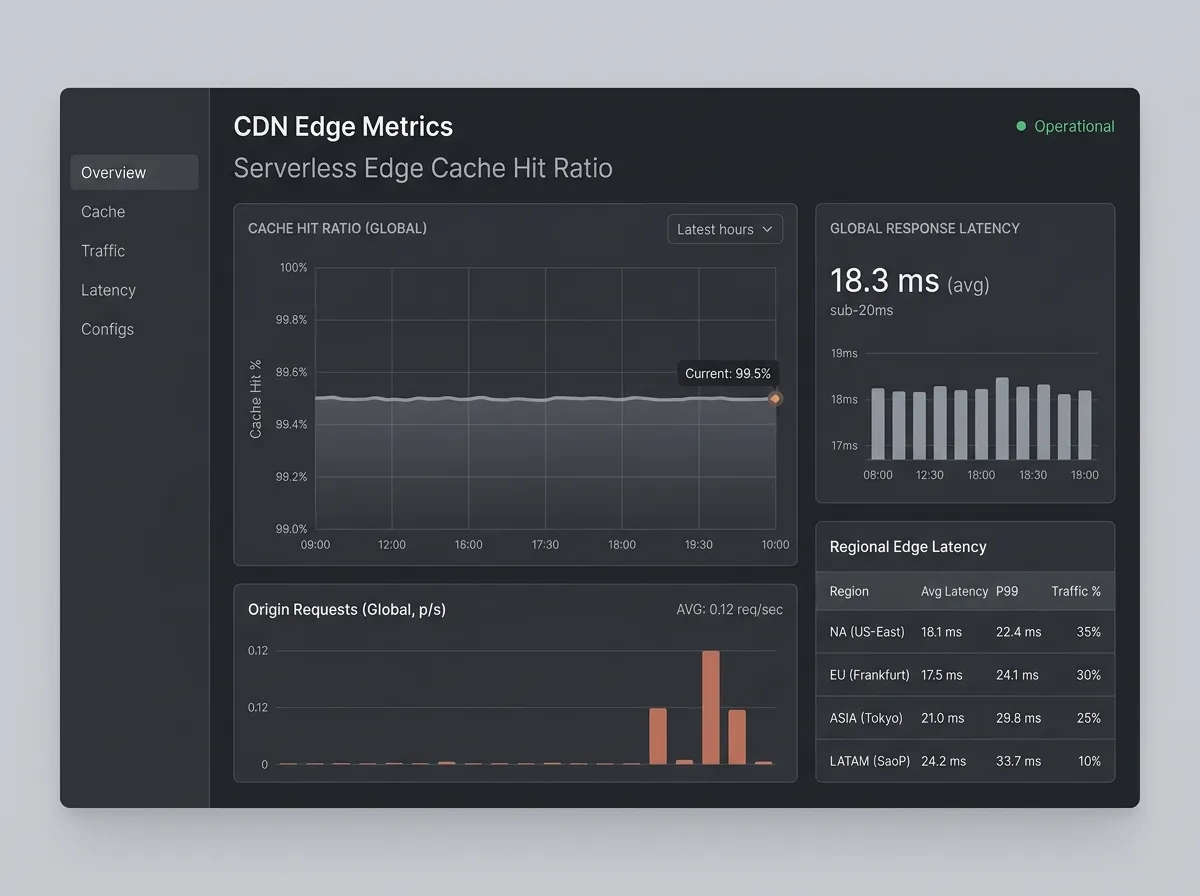Click the 99.0% y-axis label
The height and width of the screenshot is (896, 1200).
(x=291, y=529)
